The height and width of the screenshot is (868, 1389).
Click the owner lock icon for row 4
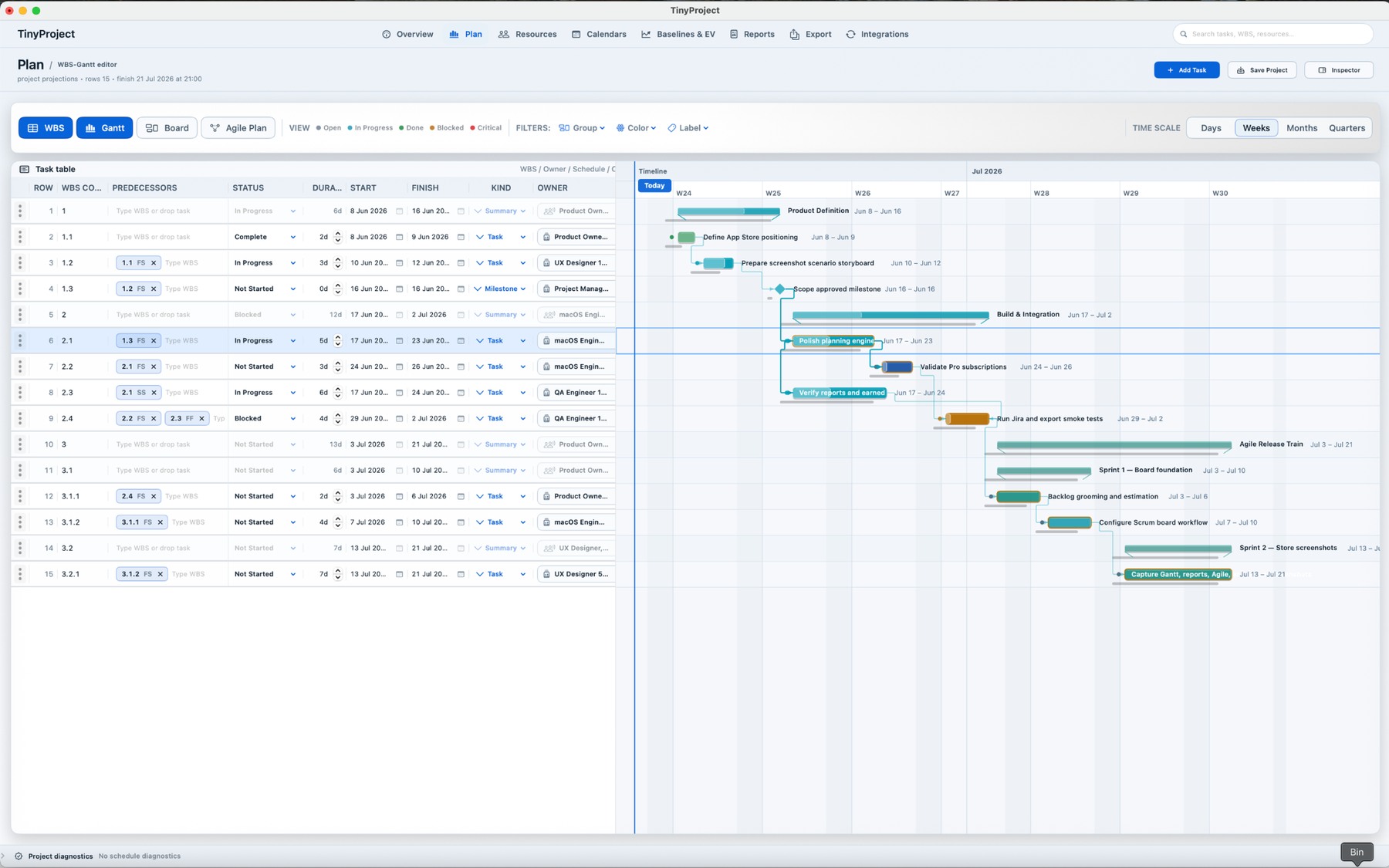546,289
